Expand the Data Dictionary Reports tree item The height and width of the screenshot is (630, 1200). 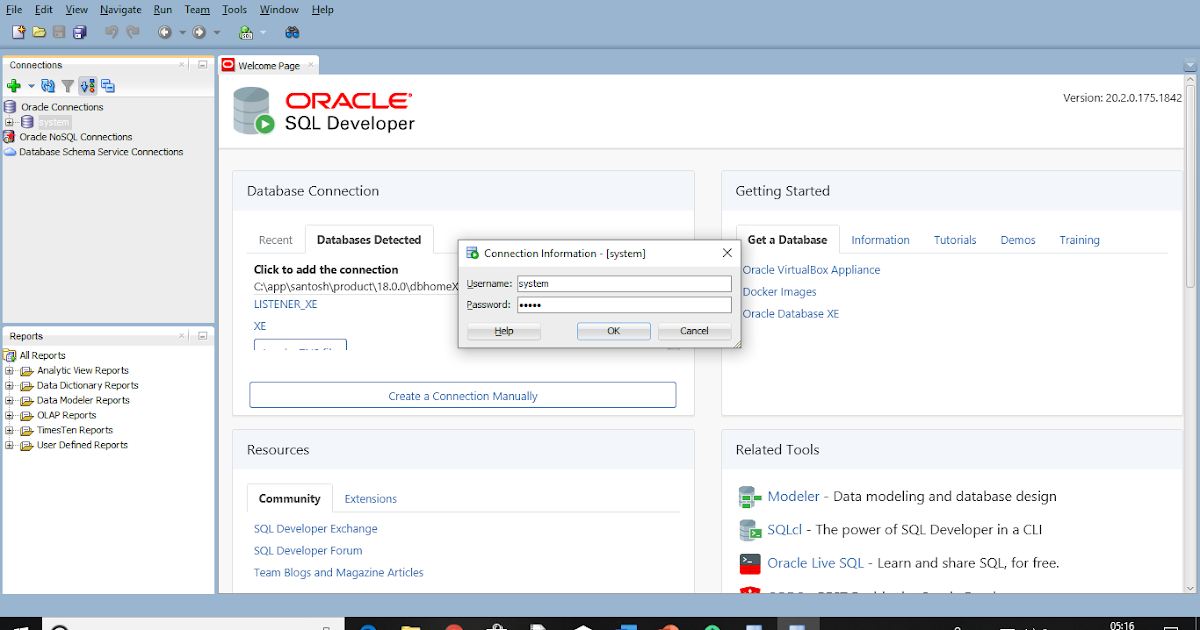pos(10,385)
